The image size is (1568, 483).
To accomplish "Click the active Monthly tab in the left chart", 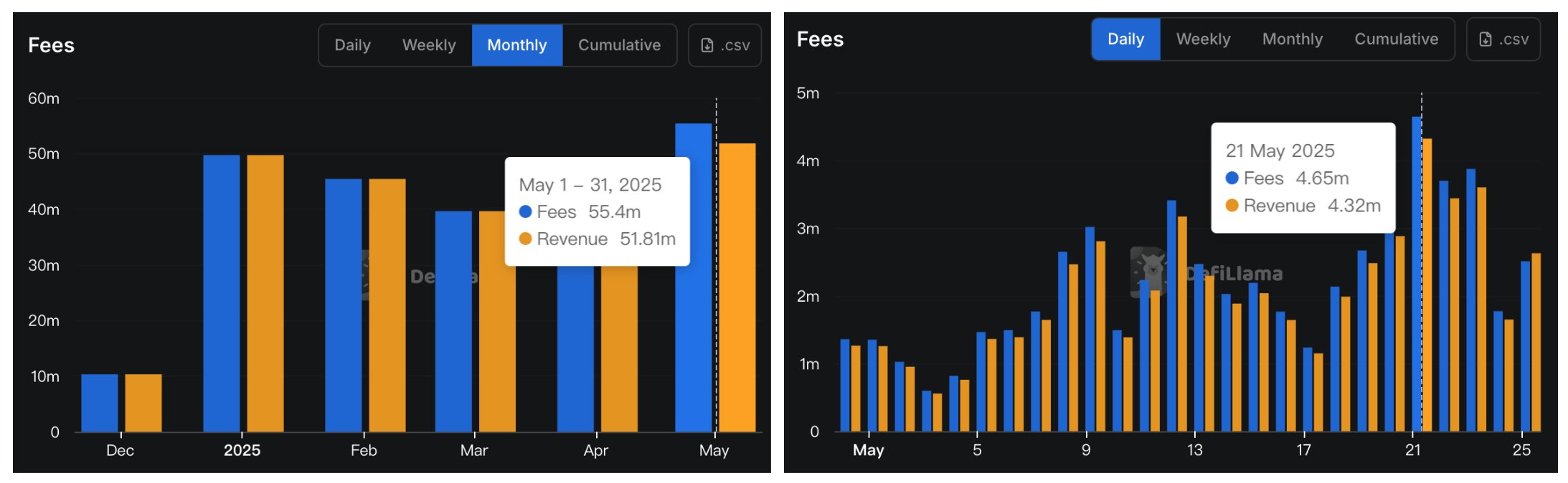I will 516,45.
